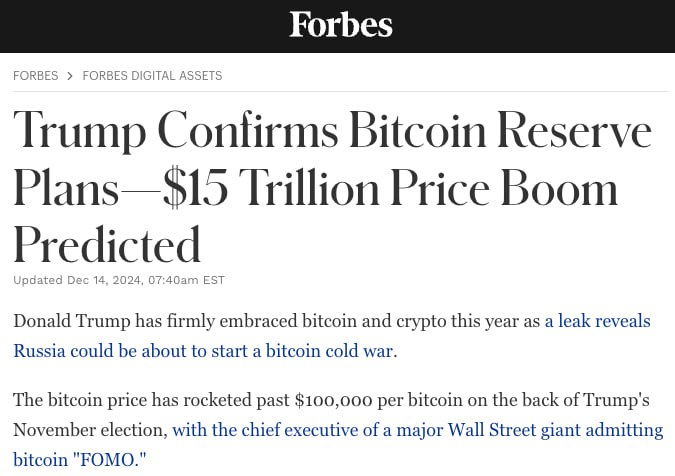The width and height of the screenshot is (675, 476).
Task: Click the 'Dec 14, 2024' date text
Action: [x=104, y=281]
